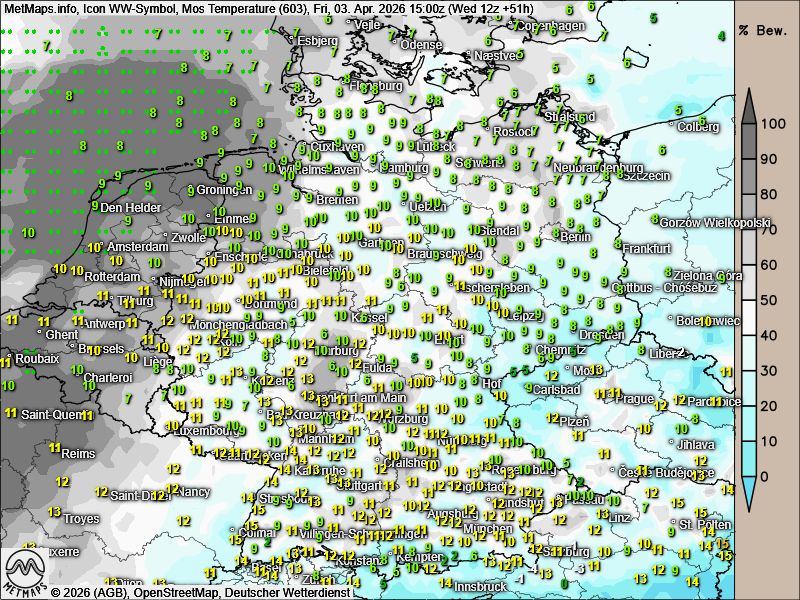Select the Groningen city label
The height and width of the screenshot is (600, 800).
click(x=224, y=189)
